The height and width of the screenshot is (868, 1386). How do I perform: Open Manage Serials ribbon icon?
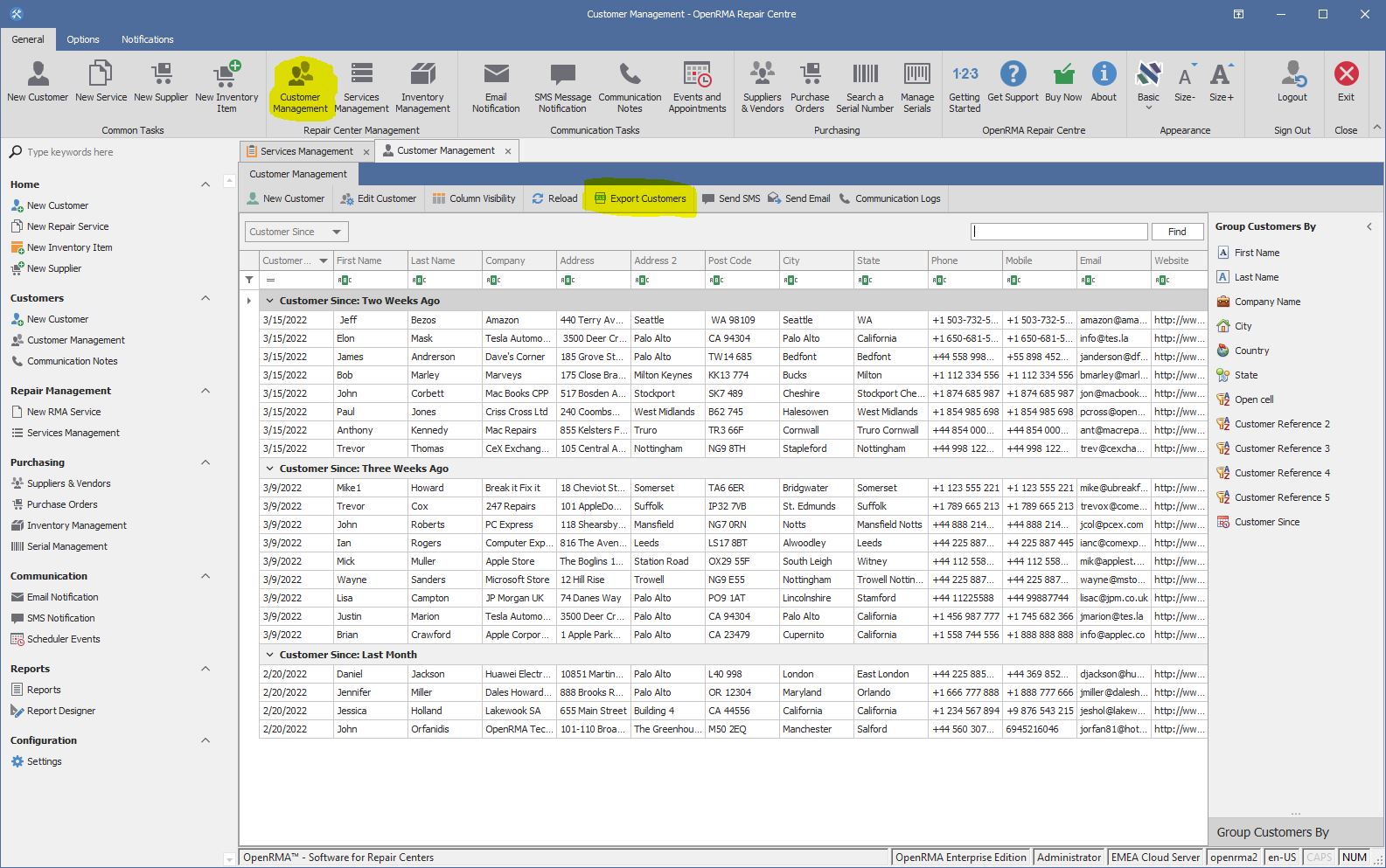click(x=917, y=87)
